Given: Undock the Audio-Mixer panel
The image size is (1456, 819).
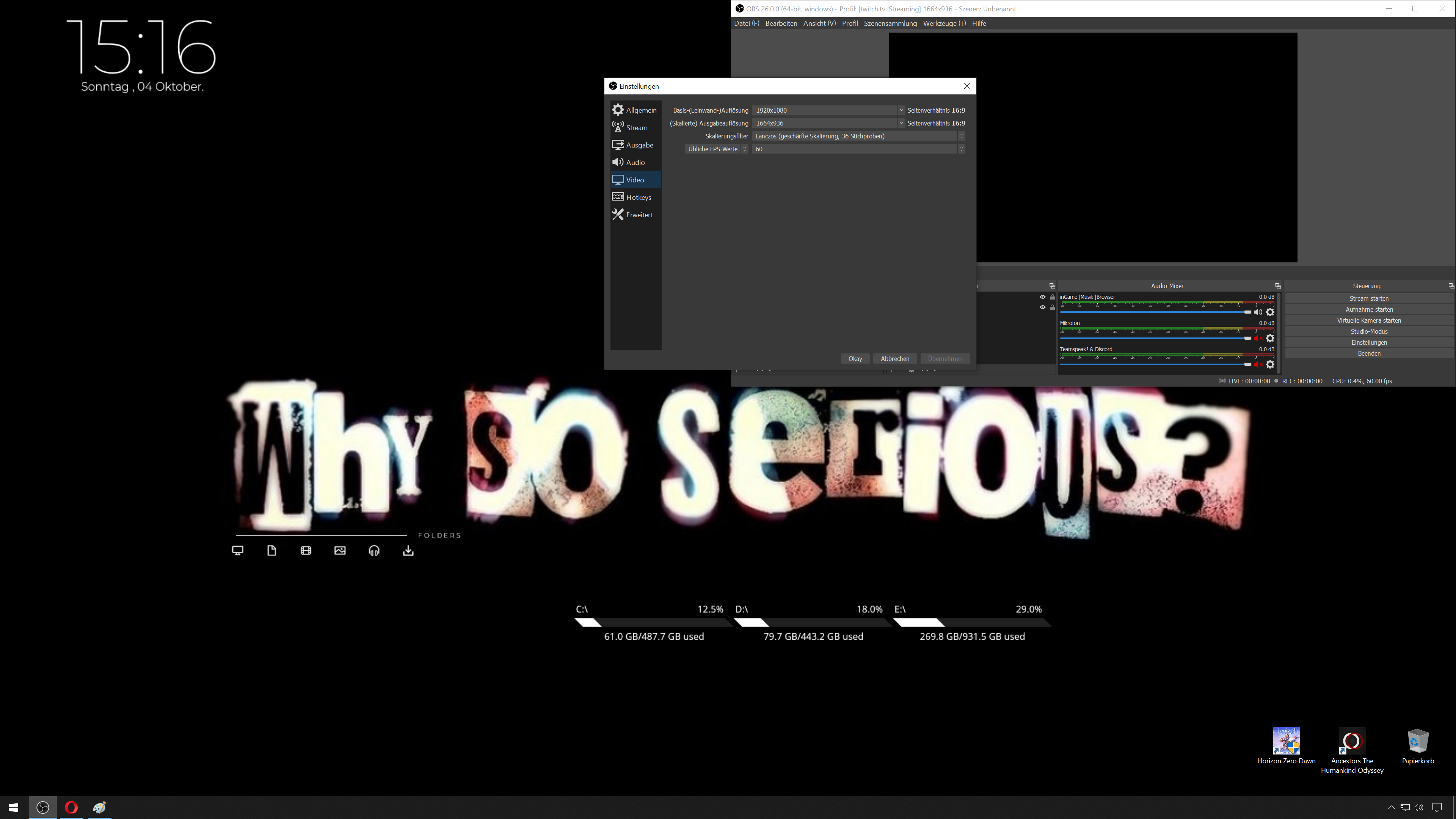Looking at the screenshot, I should [1277, 286].
